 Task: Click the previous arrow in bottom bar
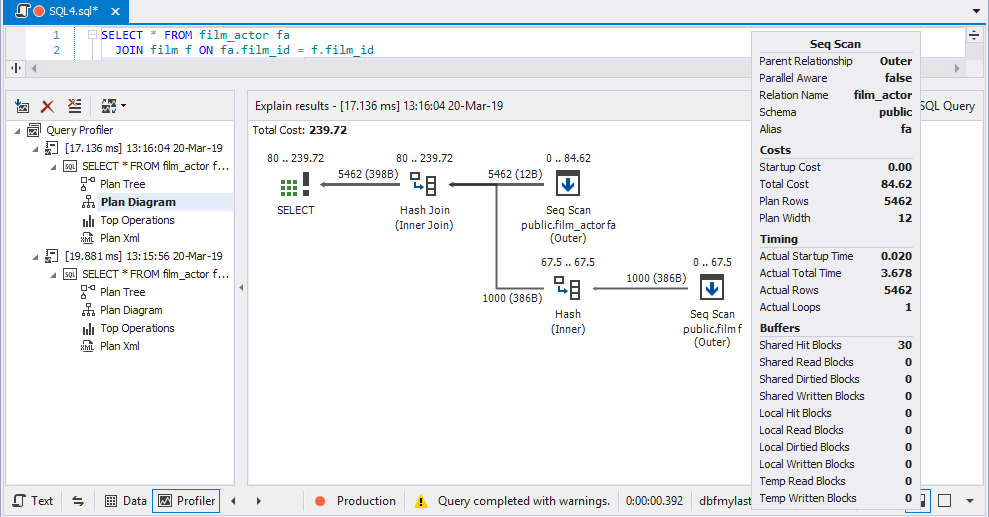tap(233, 501)
